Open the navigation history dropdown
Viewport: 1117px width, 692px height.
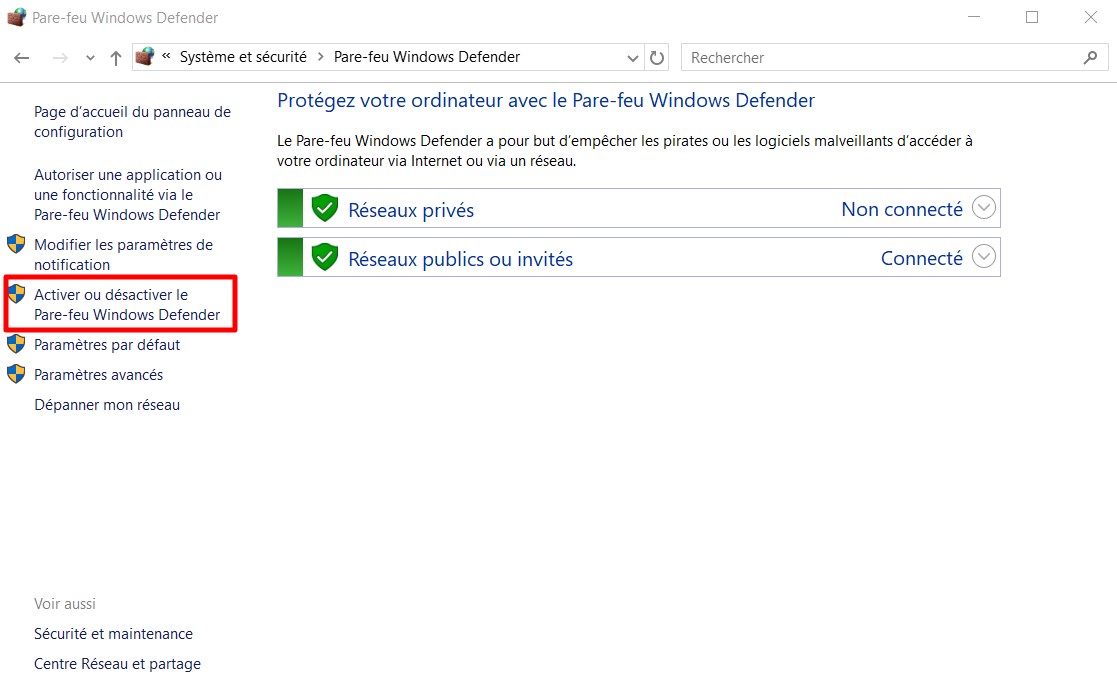pos(89,57)
